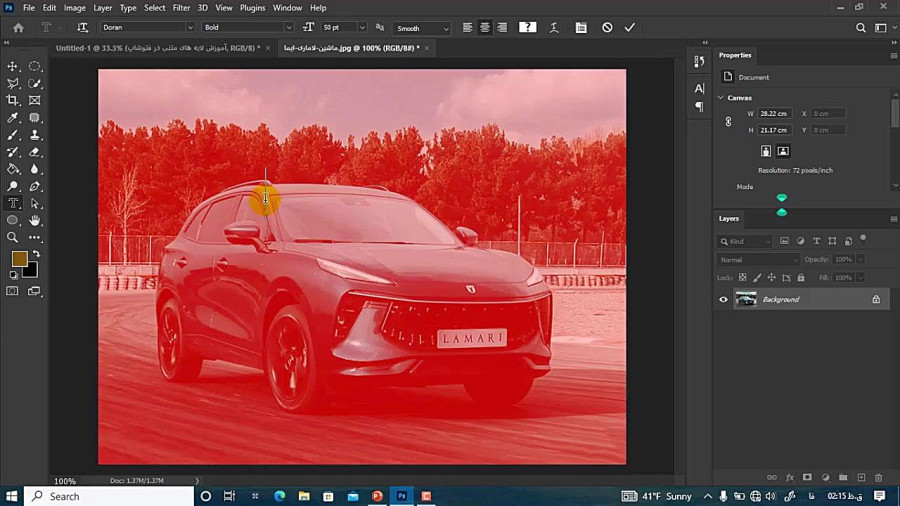Toggle lock all padlock in Lock row
900x506 pixels.
coord(801,278)
